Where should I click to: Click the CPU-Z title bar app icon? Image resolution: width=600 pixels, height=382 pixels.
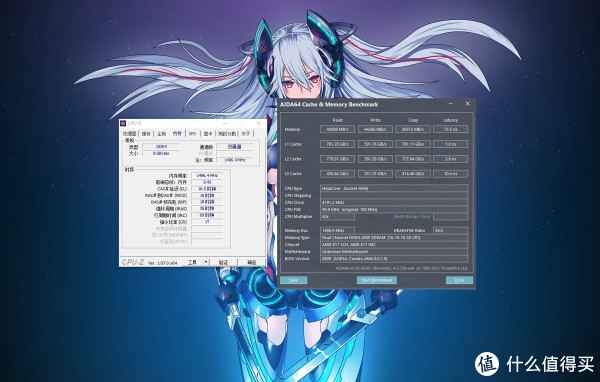[123, 123]
